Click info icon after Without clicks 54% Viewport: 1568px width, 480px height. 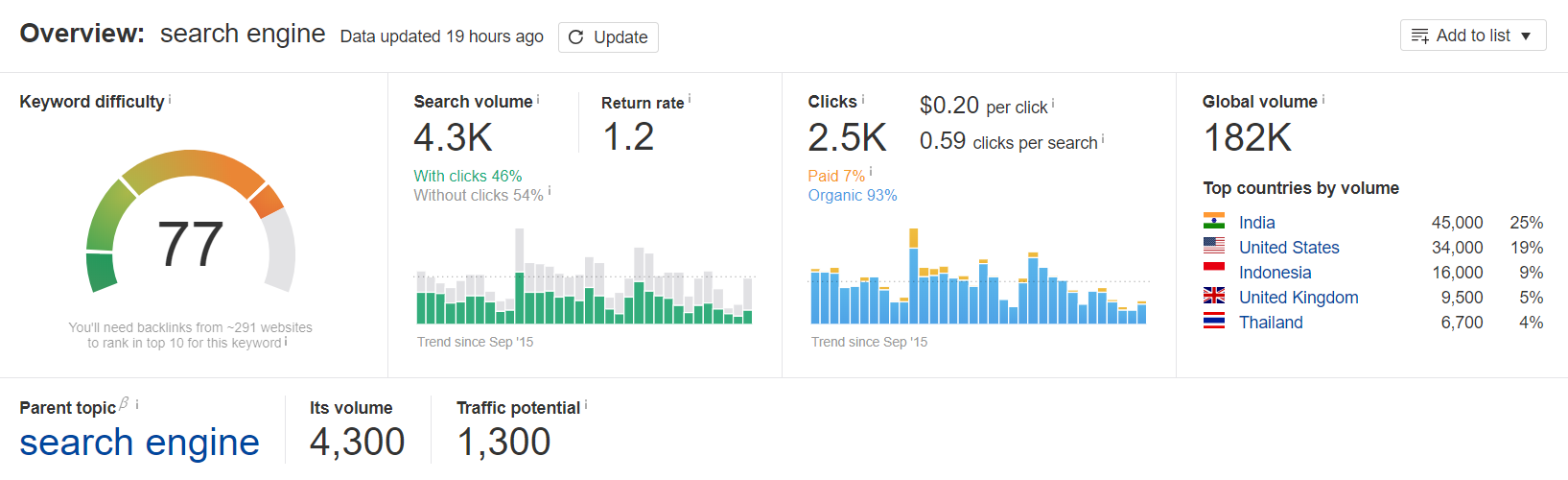pyautogui.click(x=550, y=192)
